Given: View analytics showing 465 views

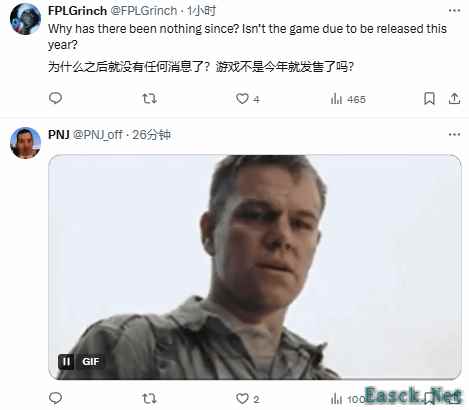Looking at the screenshot, I should pos(348,99).
